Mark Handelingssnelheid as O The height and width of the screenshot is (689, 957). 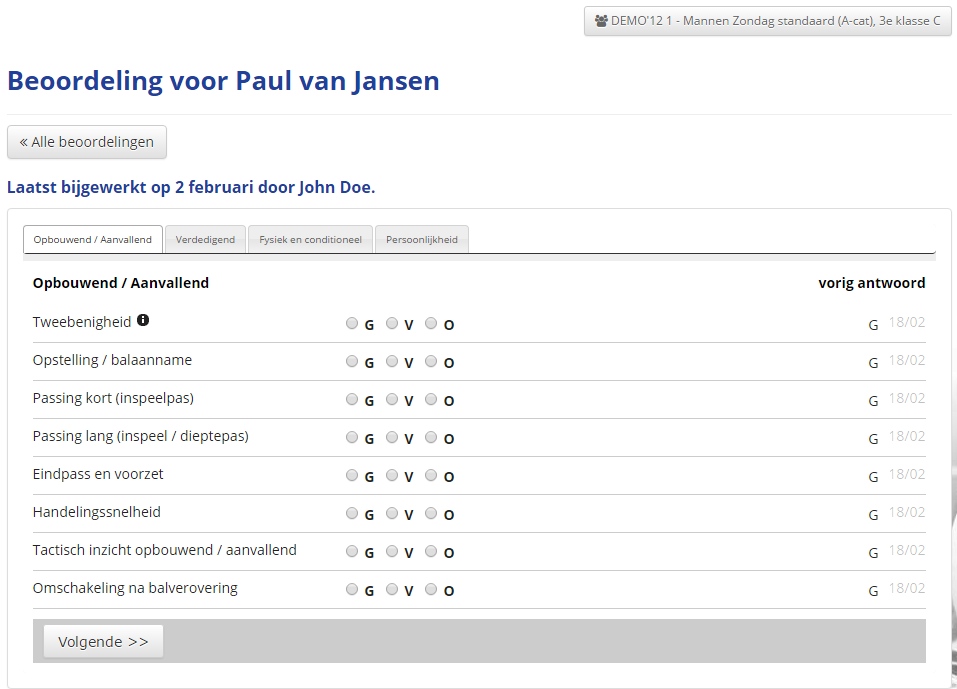(431, 513)
